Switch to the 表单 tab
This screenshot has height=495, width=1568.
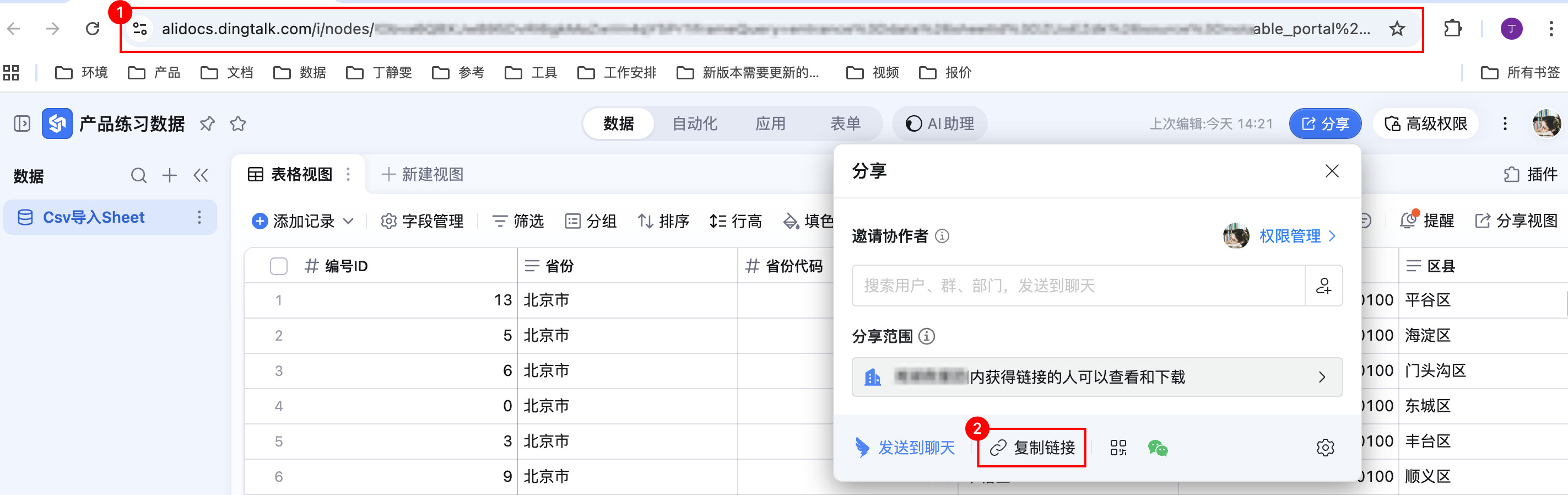(x=845, y=123)
